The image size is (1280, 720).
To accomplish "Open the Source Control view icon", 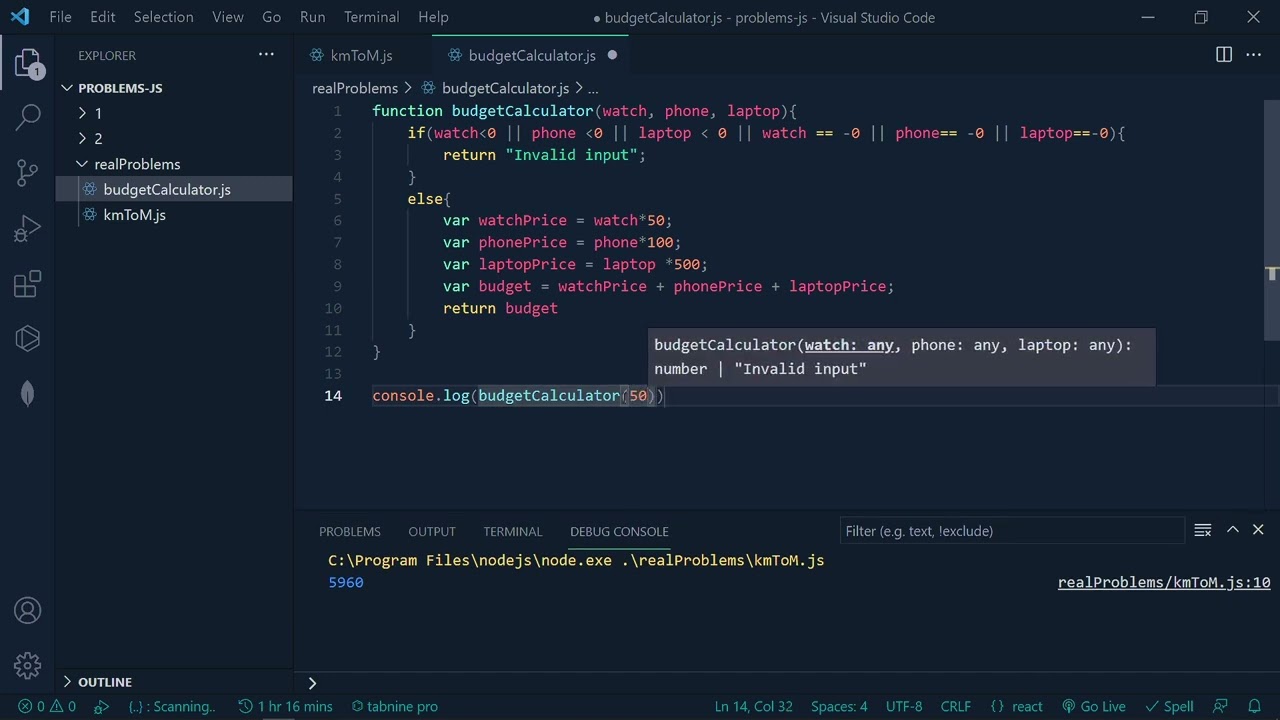I will [x=28, y=172].
